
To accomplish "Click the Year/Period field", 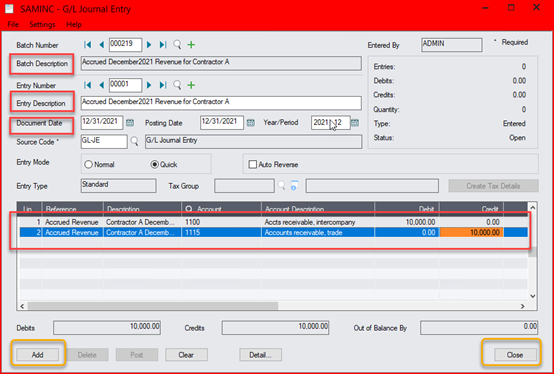I will tap(331, 123).
